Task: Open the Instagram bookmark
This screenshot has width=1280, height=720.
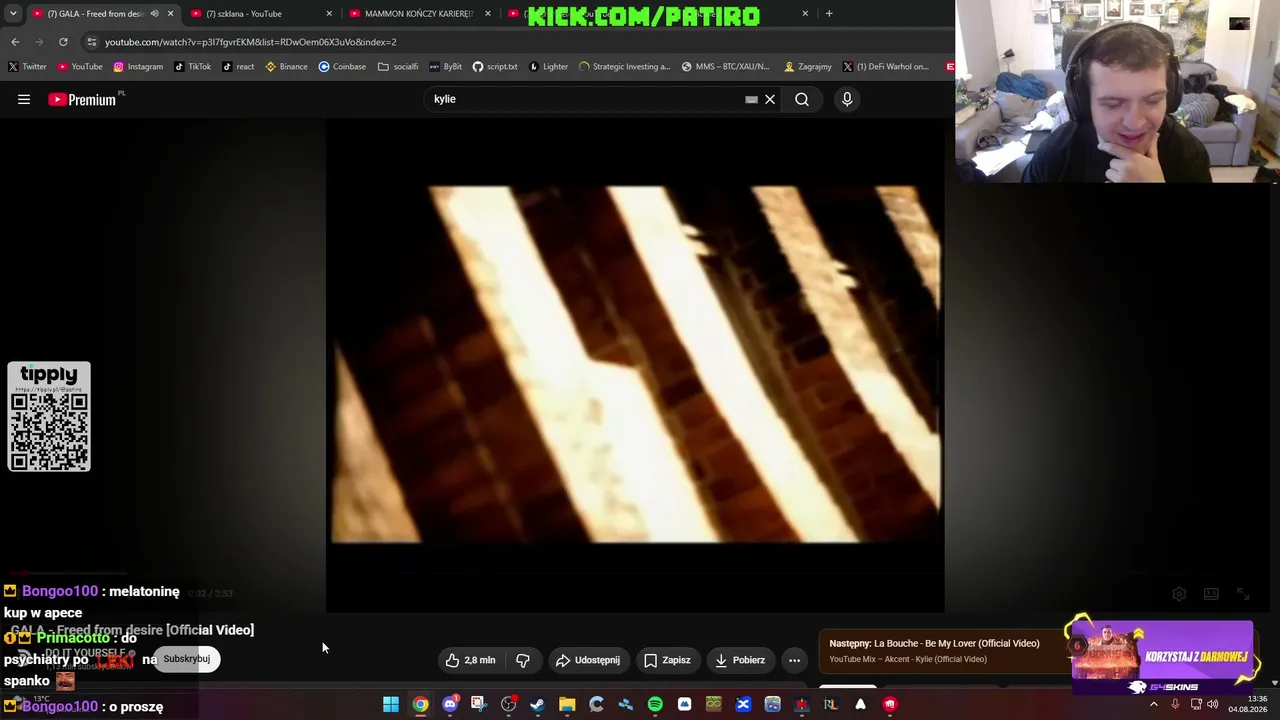Action: coord(138,67)
